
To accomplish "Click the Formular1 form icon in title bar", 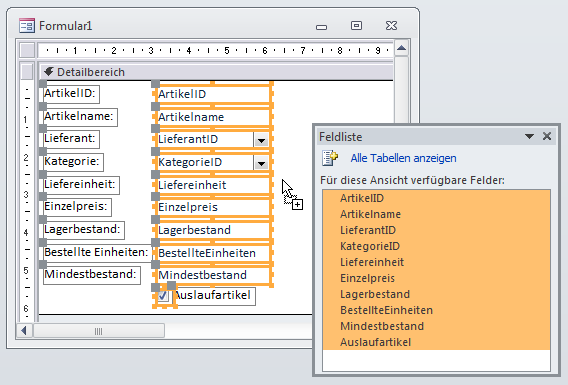I will [x=27, y=26].
